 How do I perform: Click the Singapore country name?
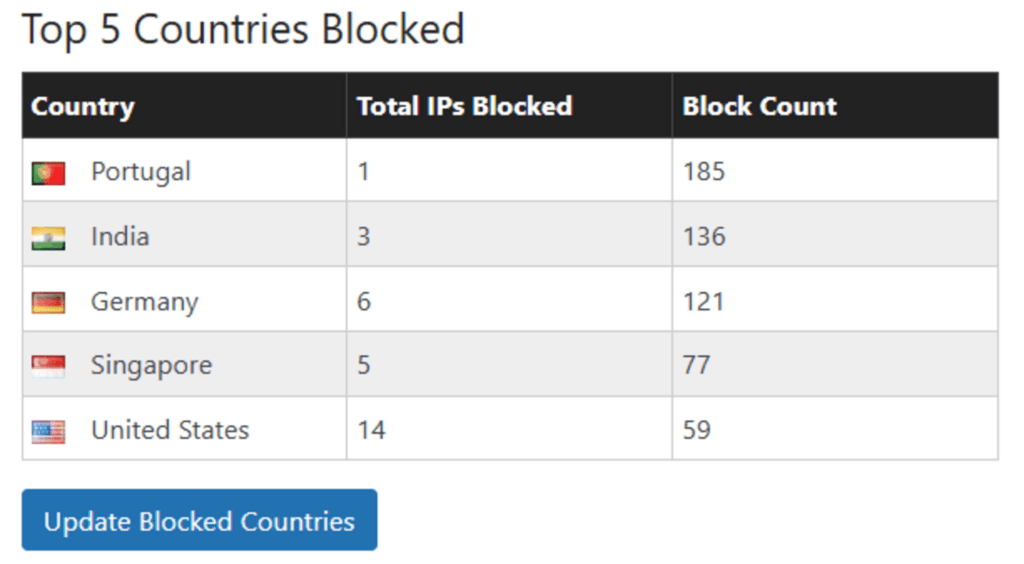(151, 365)
